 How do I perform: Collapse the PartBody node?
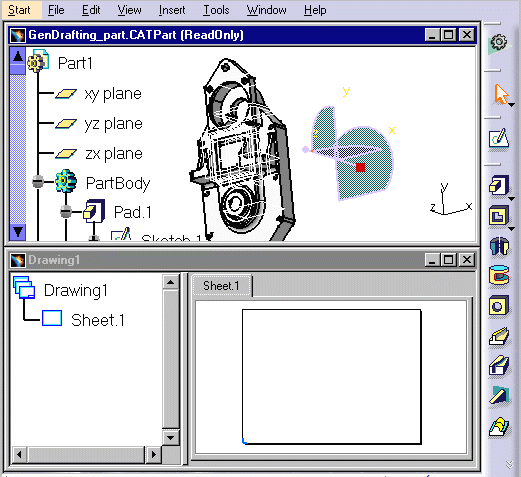(38, 182)
